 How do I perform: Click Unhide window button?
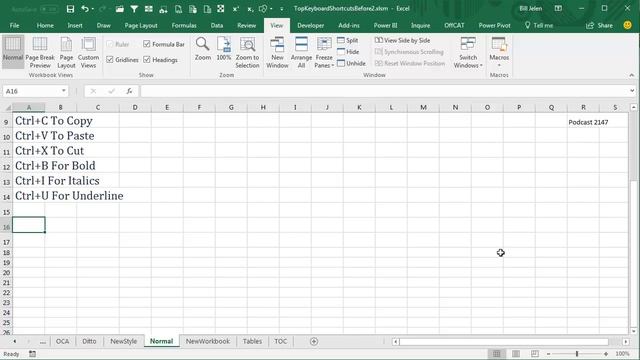pos(351,63)
